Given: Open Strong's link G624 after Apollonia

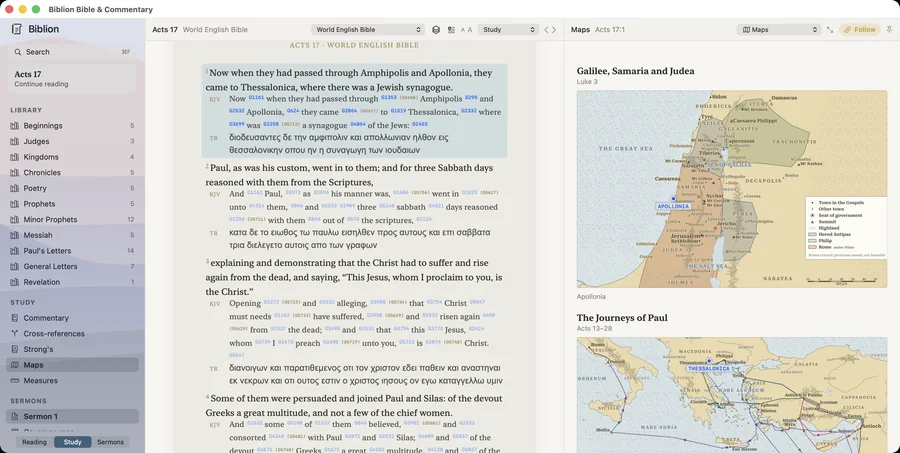Looking at the screenshot, I should [293, 111].
